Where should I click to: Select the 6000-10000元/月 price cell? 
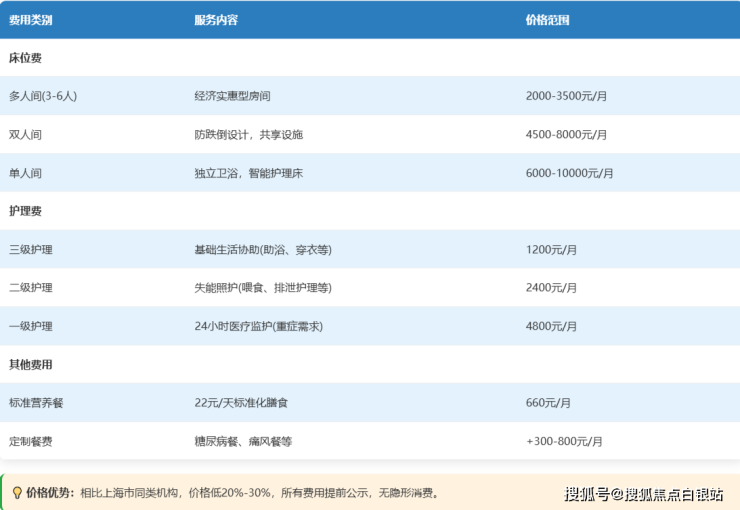pyautogui.click(x=570, y=173)
